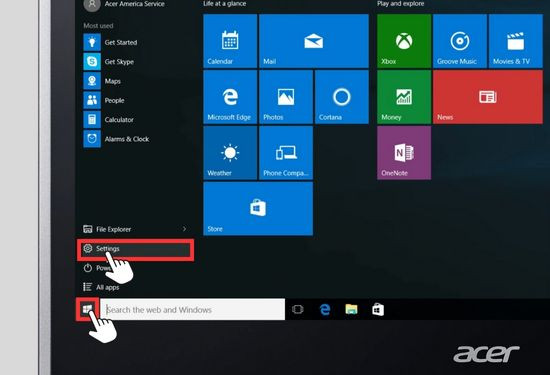
Task: Click the Life at a glance heading
Action: point(224,4)
